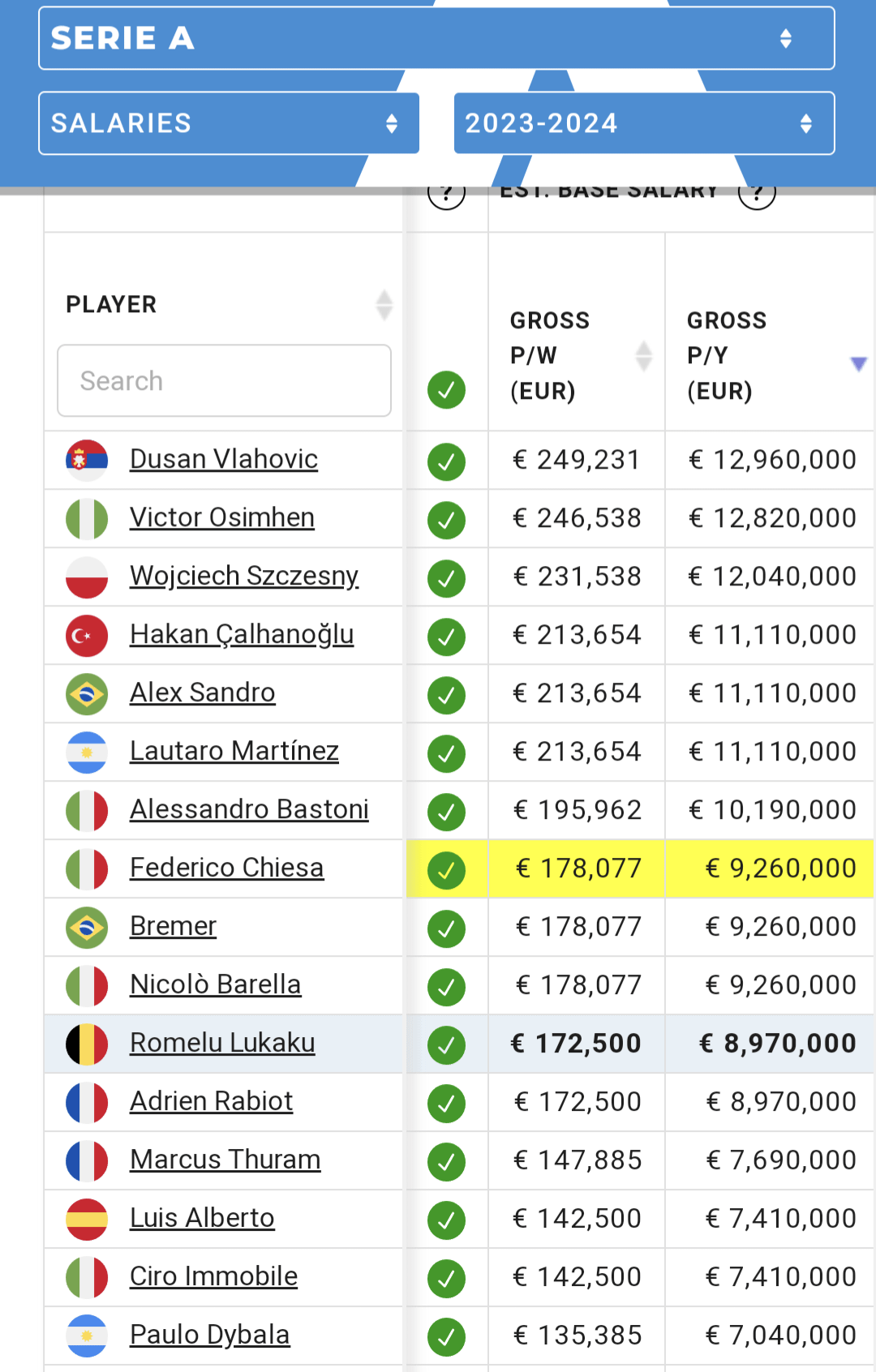This screenshot has height=1372, width=876.
Task: Sort the Player column with arrows
Action: (x=384, y=305)
